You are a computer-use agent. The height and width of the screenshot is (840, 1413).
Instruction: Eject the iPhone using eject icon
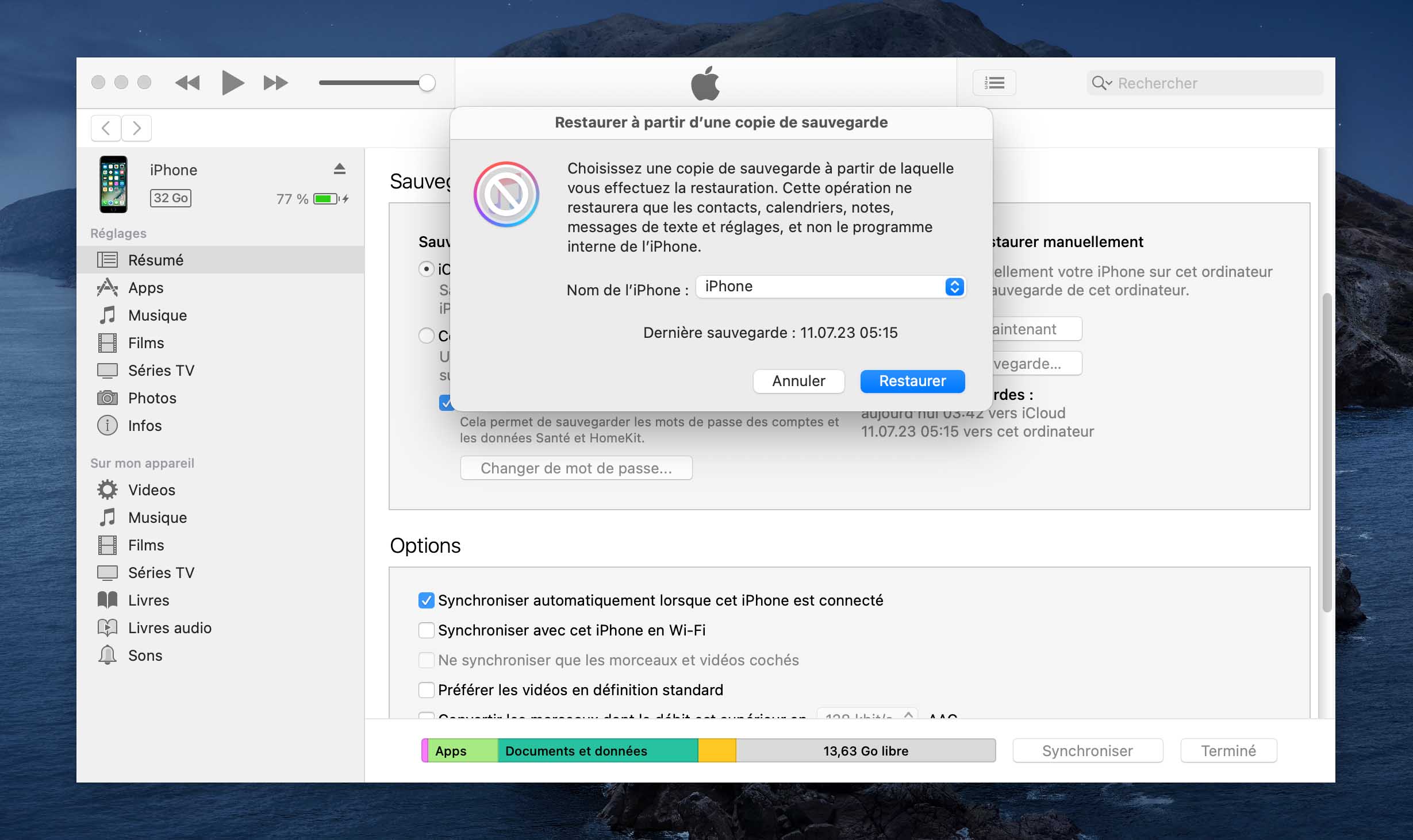pos(340,168)
